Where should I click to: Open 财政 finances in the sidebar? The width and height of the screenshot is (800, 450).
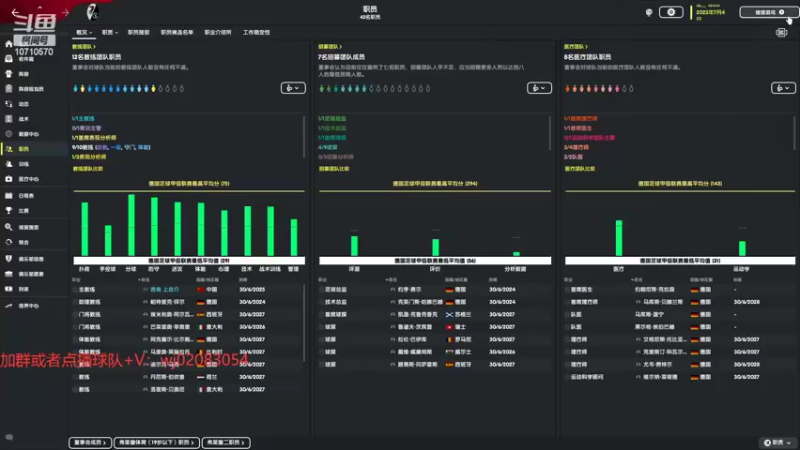[17, 289]
